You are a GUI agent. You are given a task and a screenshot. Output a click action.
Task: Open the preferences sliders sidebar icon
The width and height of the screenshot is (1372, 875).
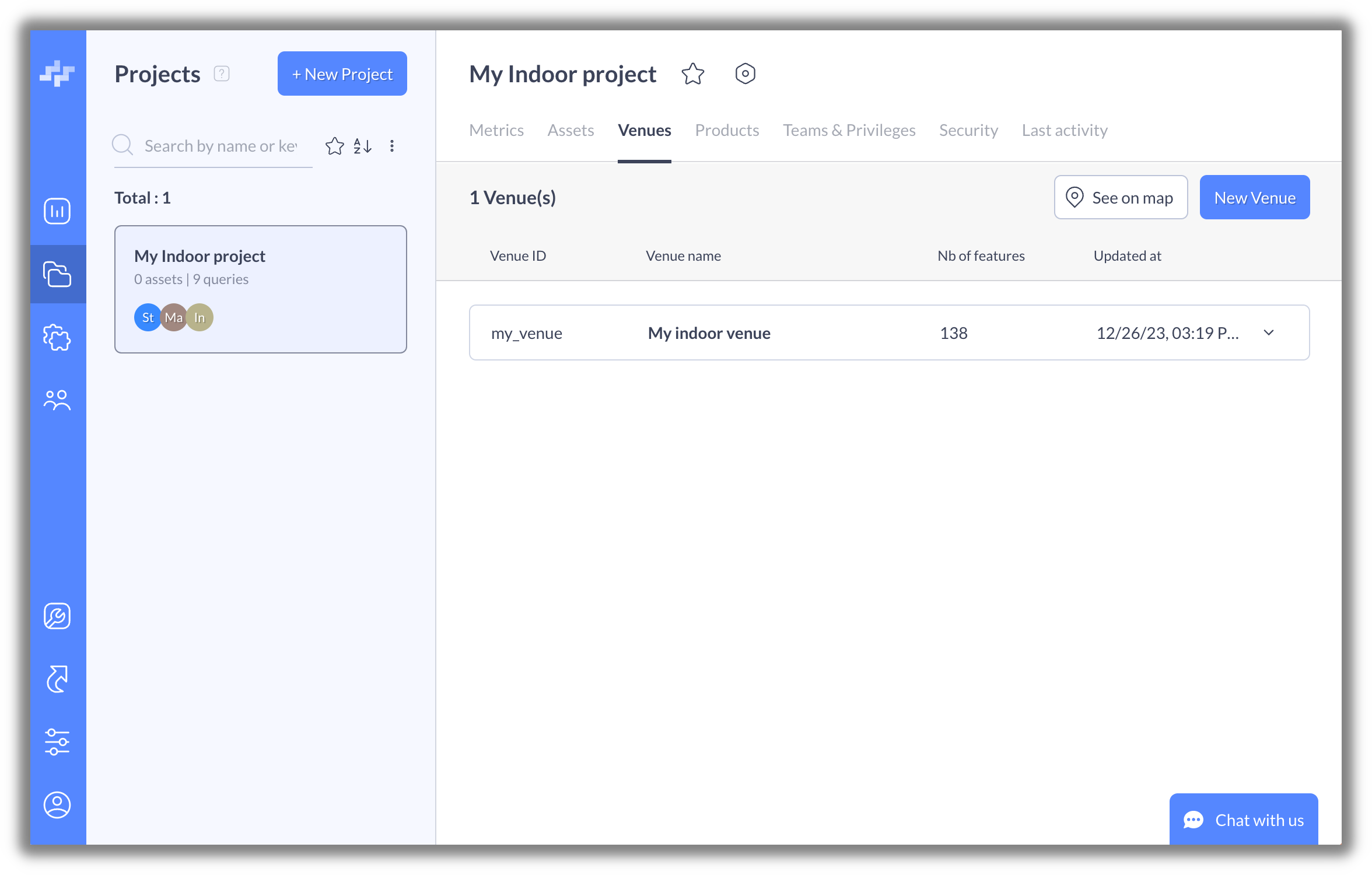pyautogui.click(x=57, y=742)
